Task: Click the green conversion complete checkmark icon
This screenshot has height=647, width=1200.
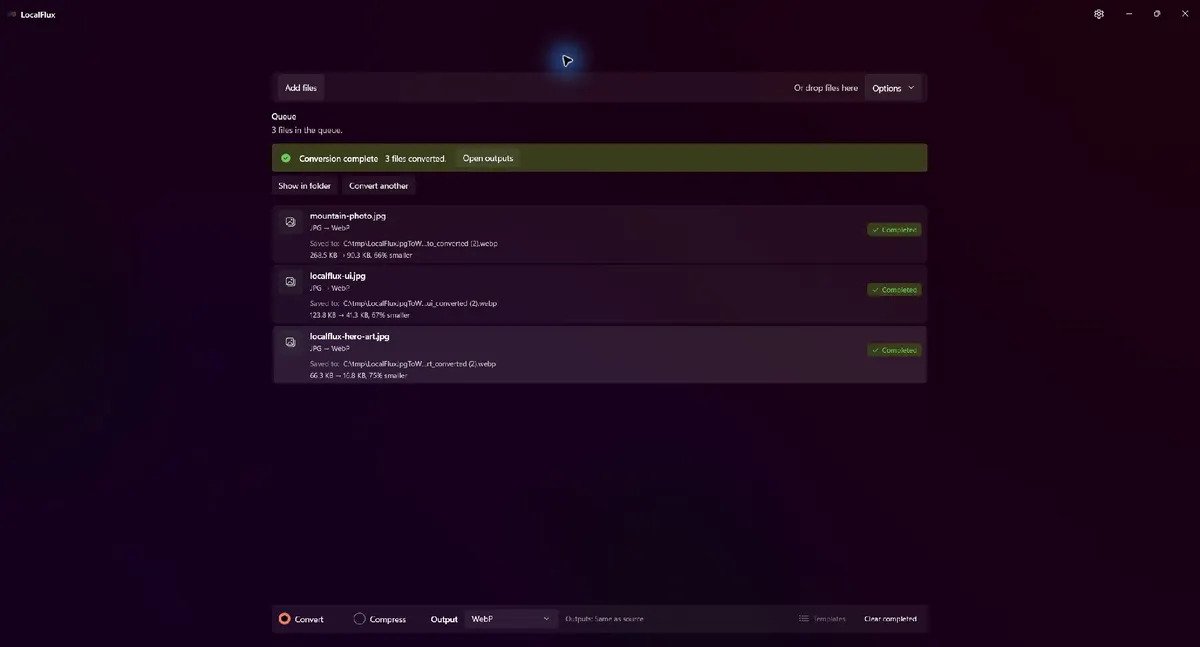Action: pos(286,158)
